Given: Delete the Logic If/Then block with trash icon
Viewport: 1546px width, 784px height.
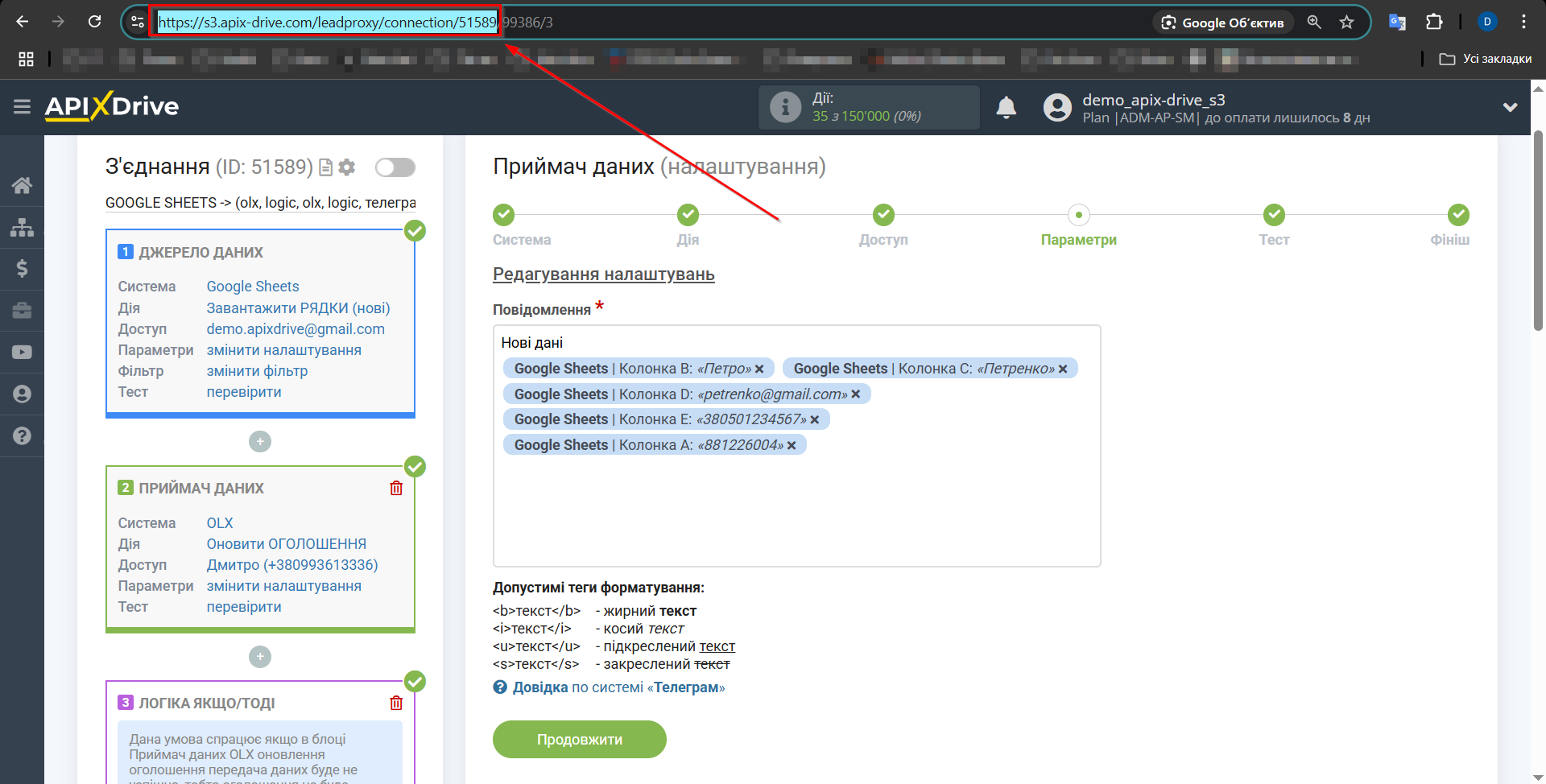Looking at the screenshot, I should point(396,703).
